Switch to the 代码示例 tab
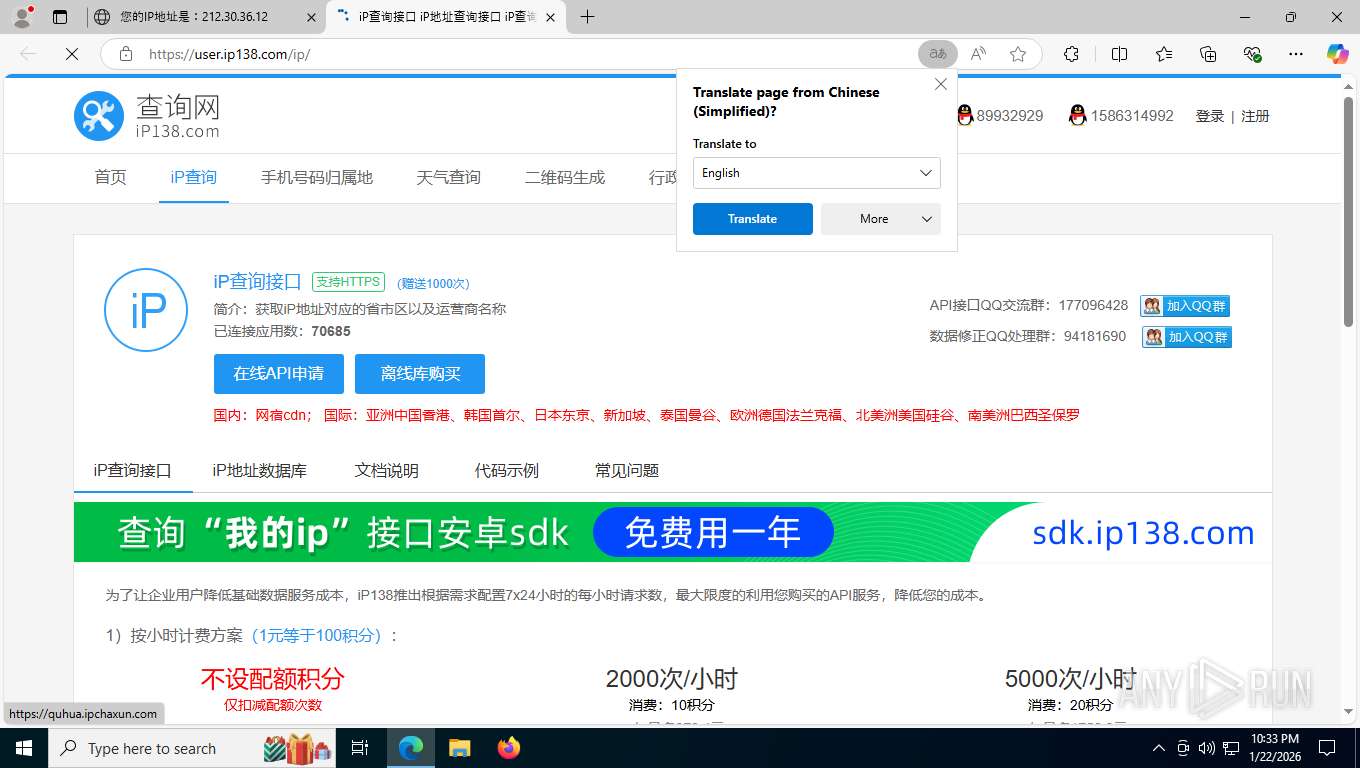The height and width of the screenshot is (768, 1360). (x=507, y=470)
